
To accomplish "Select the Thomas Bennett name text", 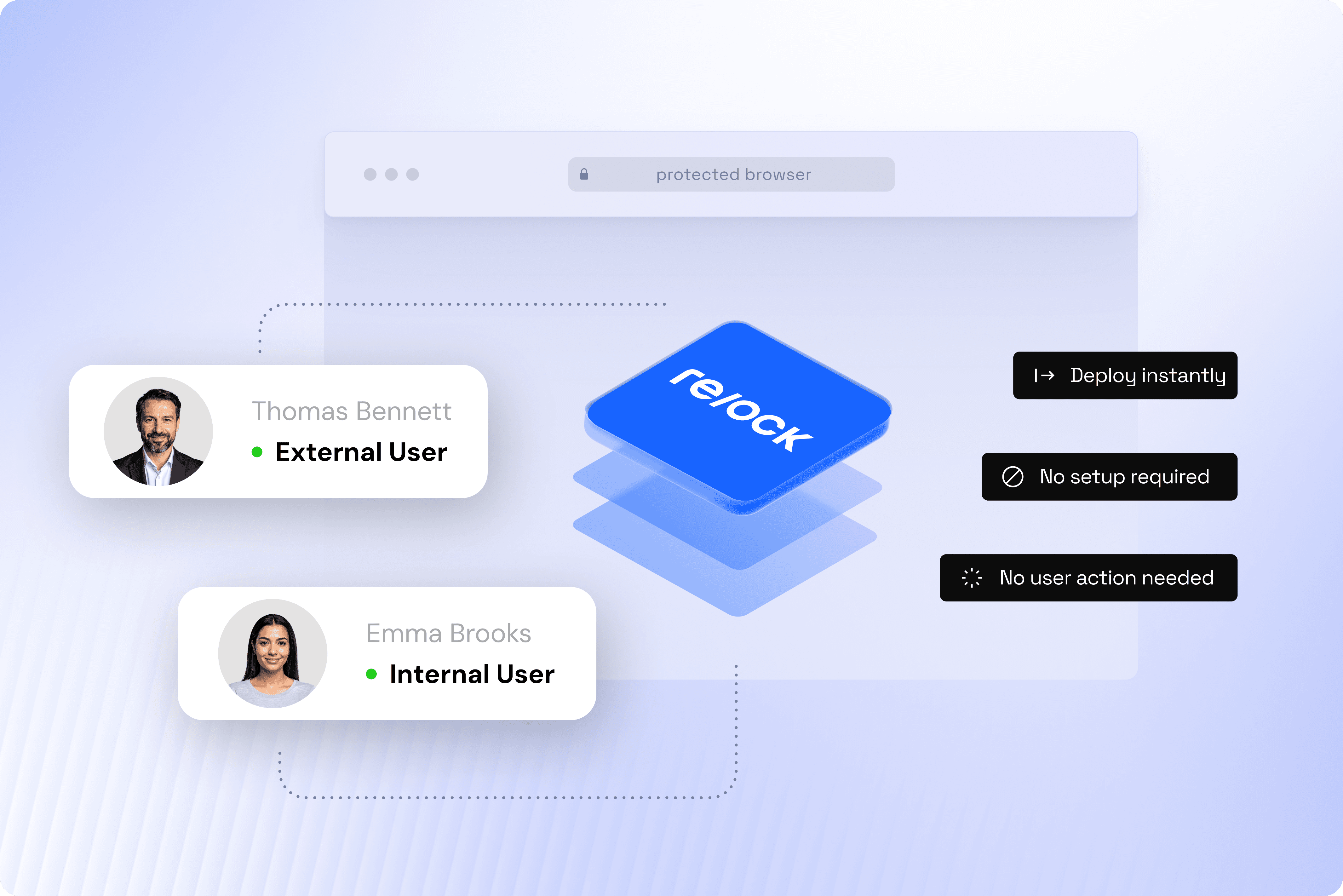I will point(351,411).
